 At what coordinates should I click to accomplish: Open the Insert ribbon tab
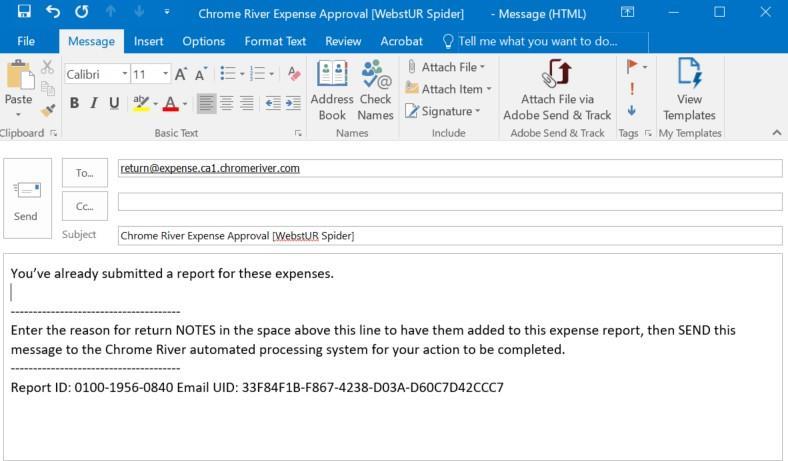[148, 41]
